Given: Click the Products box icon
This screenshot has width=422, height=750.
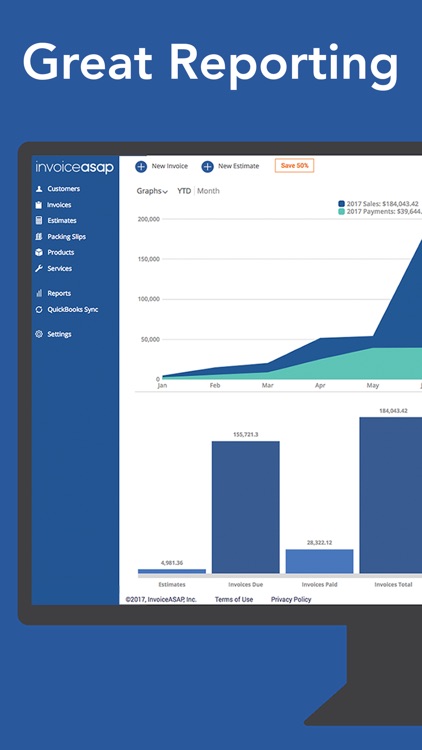Looking at the screenshot, I should pyautogui.click(x=39, y=252).
